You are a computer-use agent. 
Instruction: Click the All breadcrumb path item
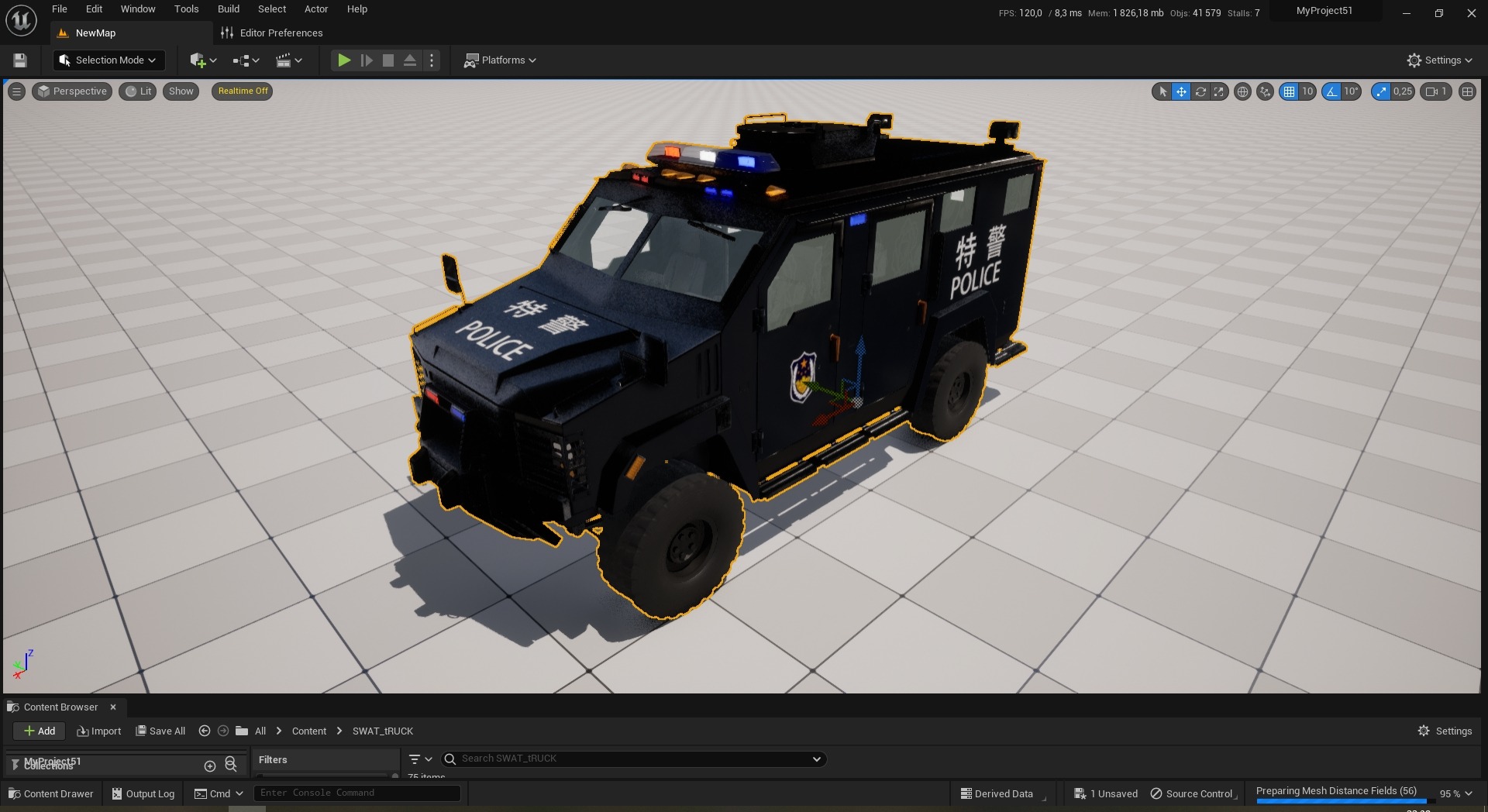pyautogui.click(x=260, y=731)
